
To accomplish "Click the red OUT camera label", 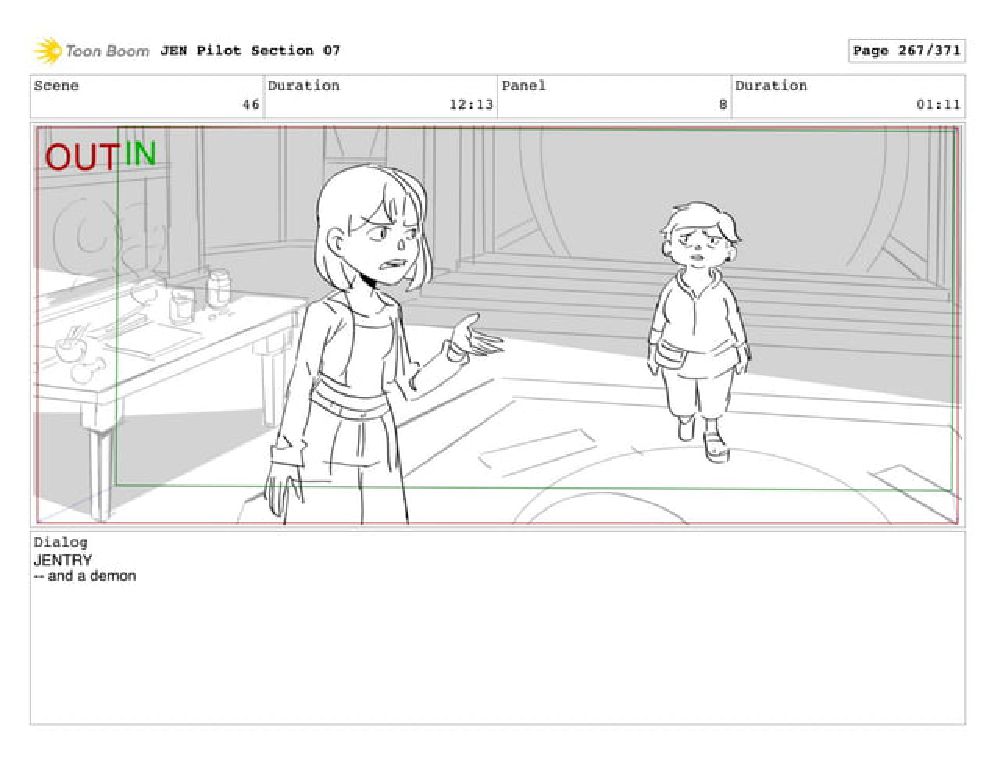I will click(x=81, y=156).
